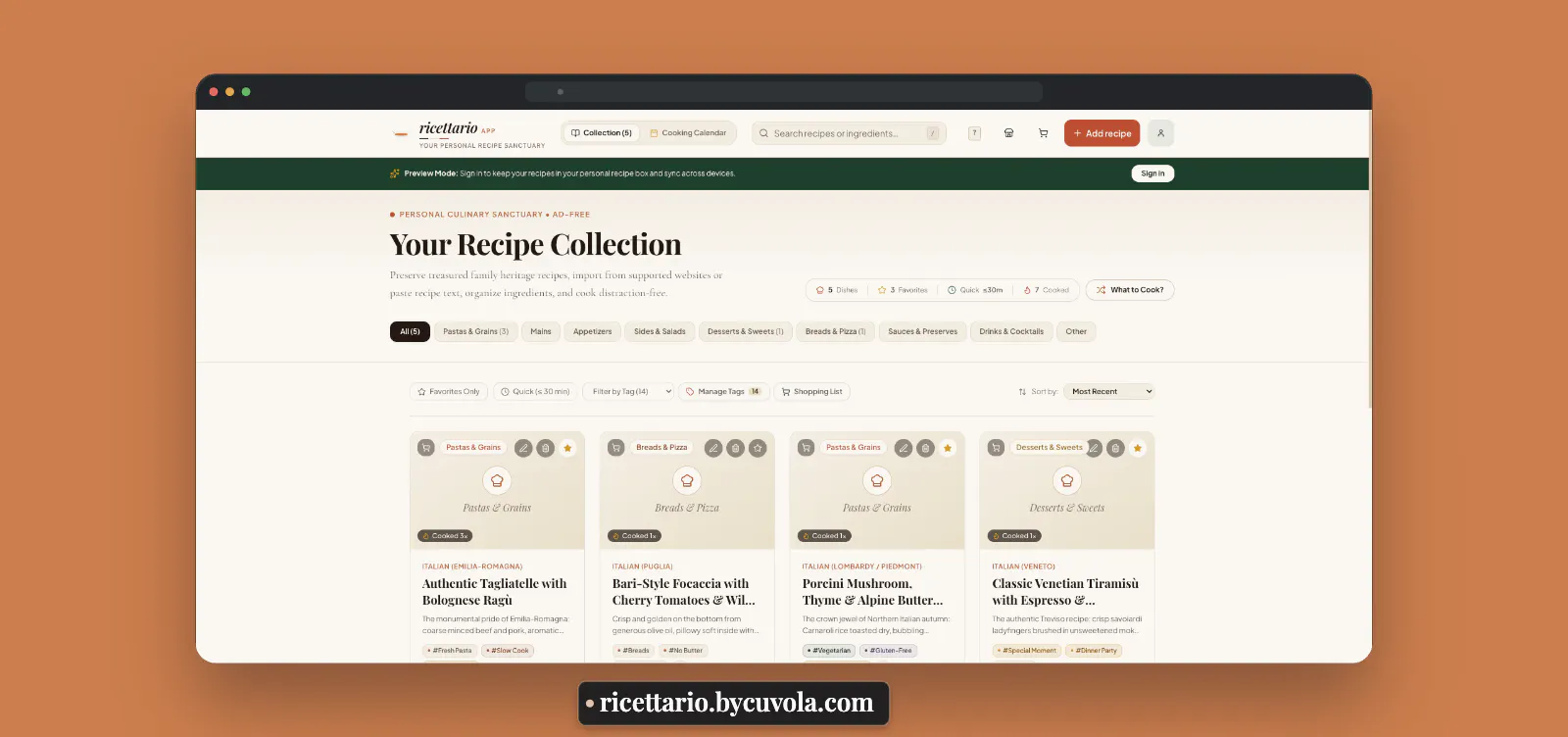The width and height of the screenshot is (1568, 737).
Task: Select the Sauces & Preserves category
Action: 922,332
